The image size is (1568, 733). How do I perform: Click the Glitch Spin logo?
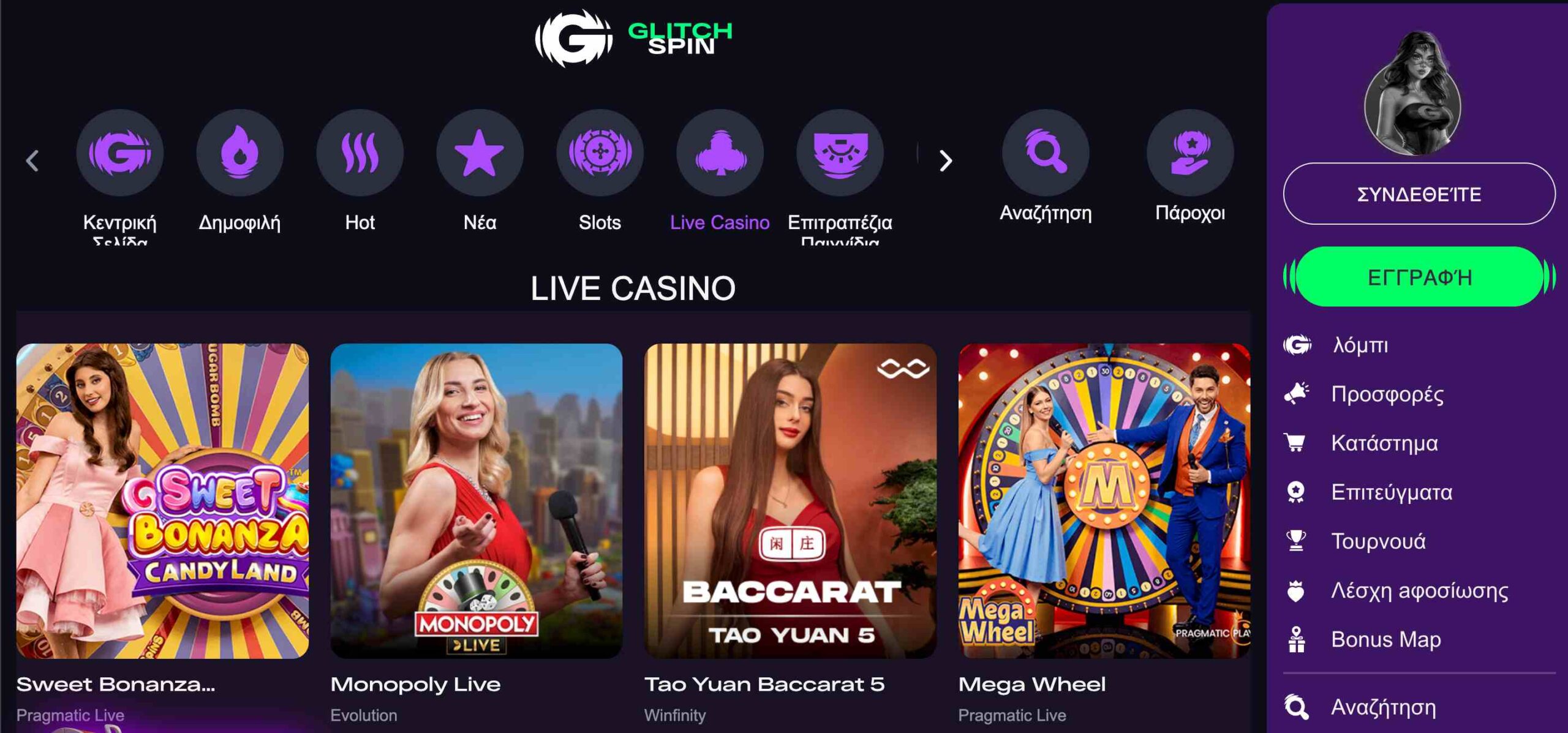click(633, 38)
